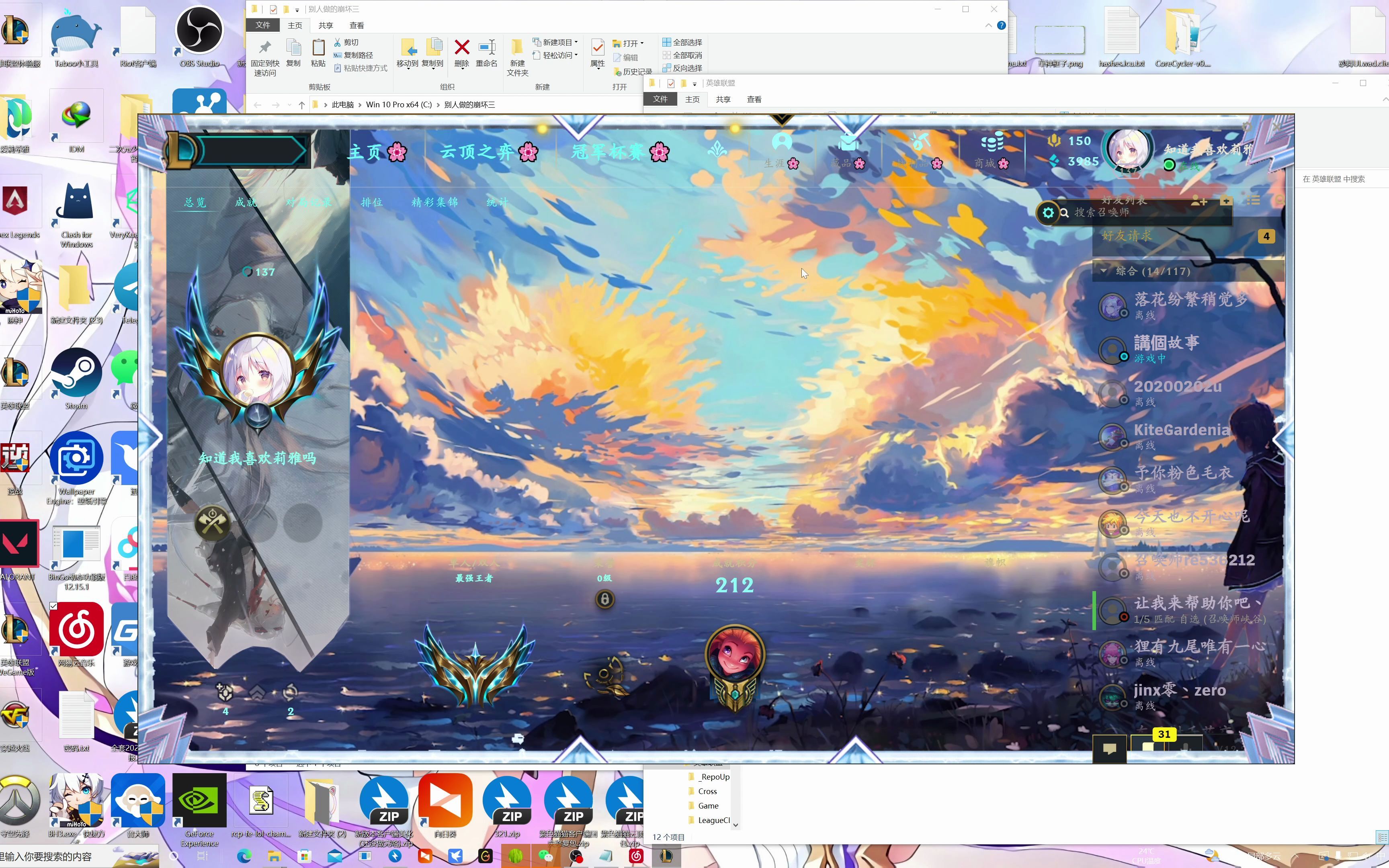1389x868 pixels.
Task: Expand the 轻松访问 dropdown
Action: pyautogui.click(x=576, y=55)
